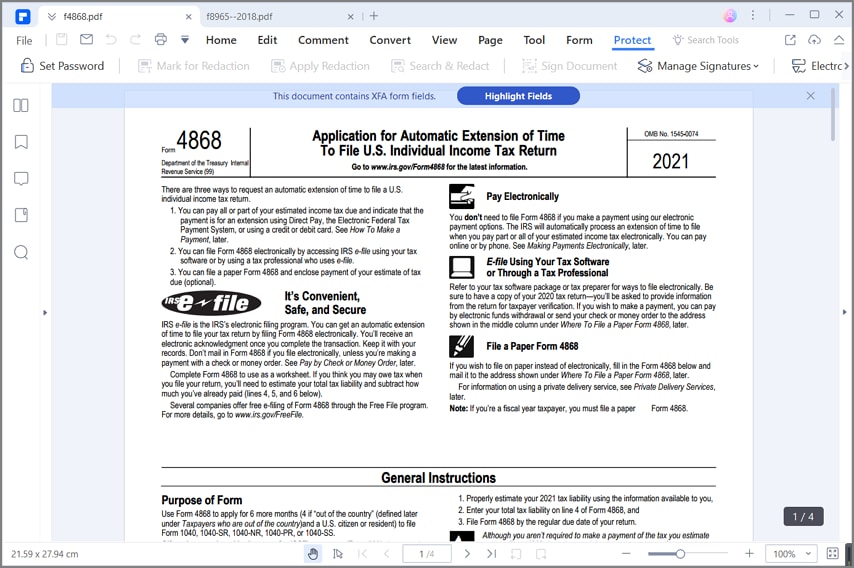Switch to the Edit tab
This screenshot has height=568, width=854.
(267, 40)
